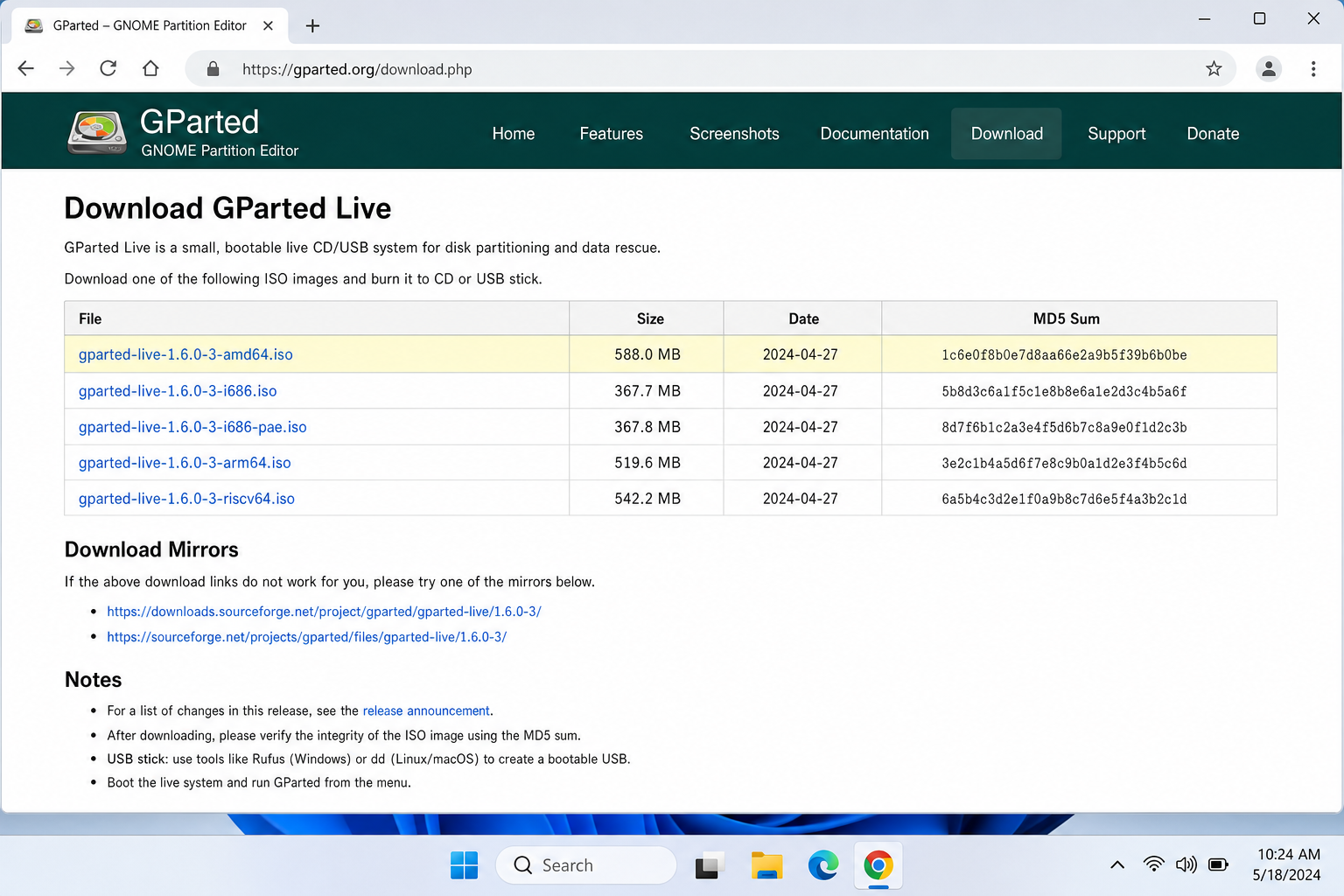Open the Documentation navigation item
Screen dimensions: 1344x896
click(875, 134)
